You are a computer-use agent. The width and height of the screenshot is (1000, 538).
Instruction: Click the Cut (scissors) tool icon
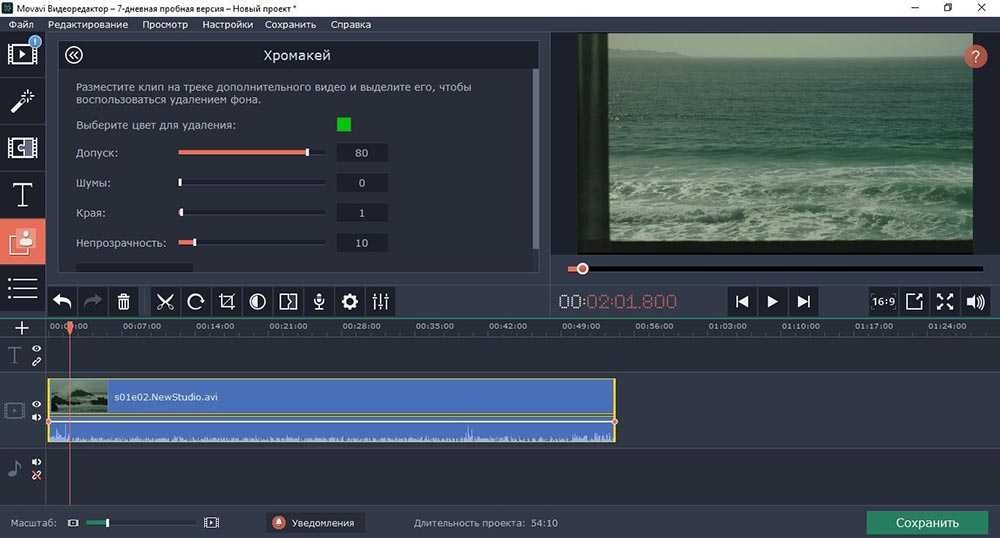click(x=166, y=301)
